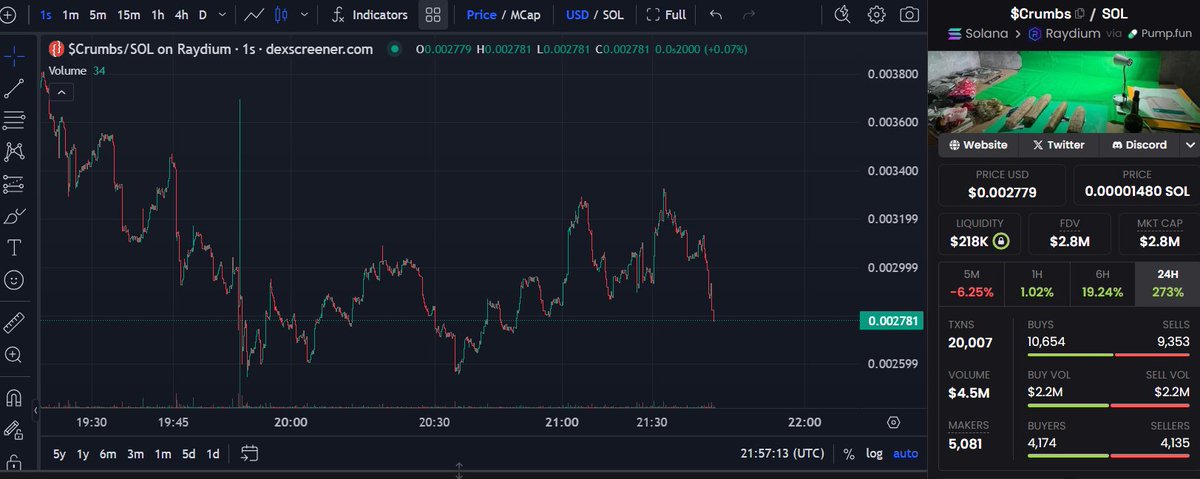
Task: Open the layout grid selector
Action: [432, 15]
